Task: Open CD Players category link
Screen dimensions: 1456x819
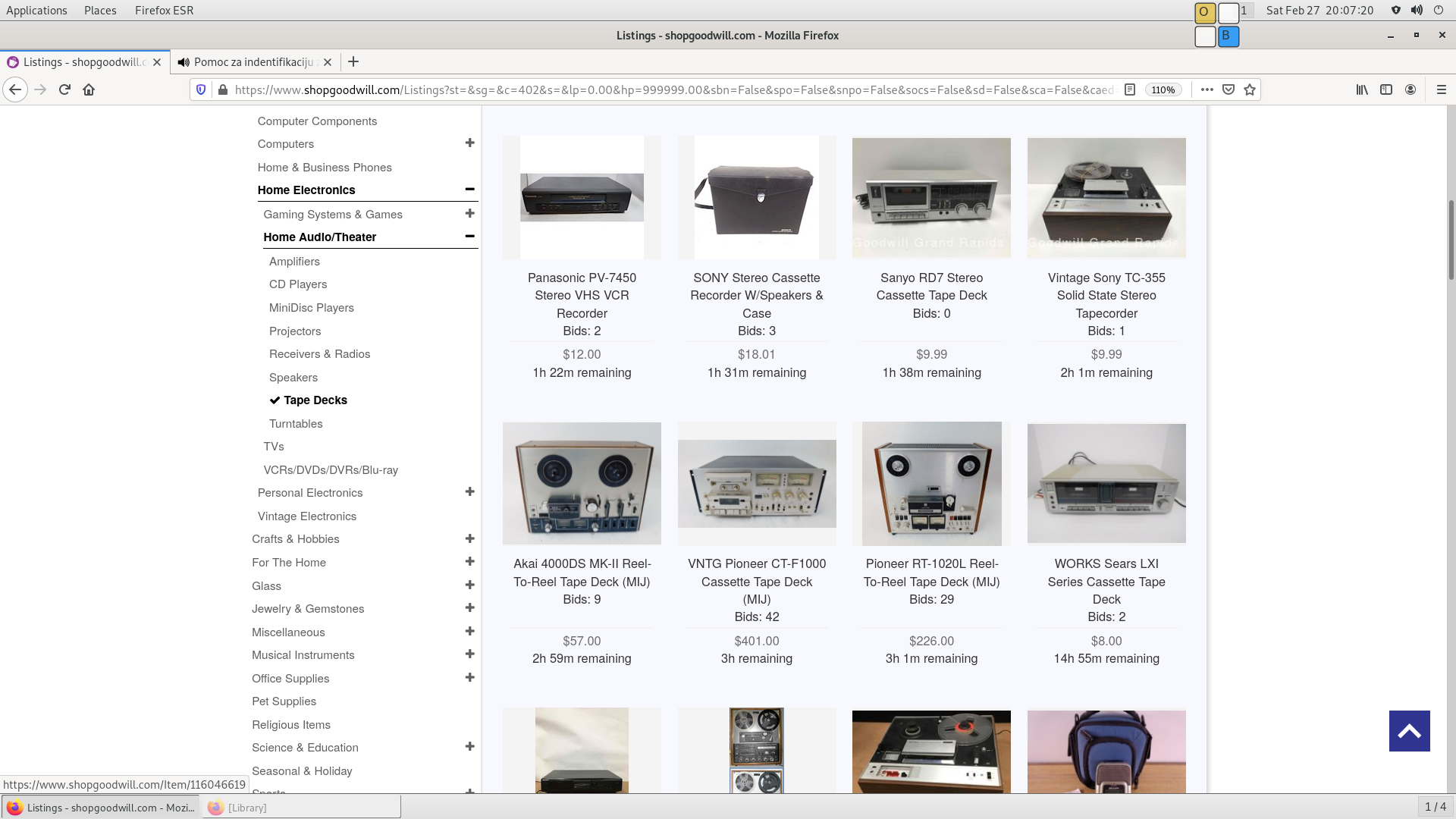Action: [x=298, y=284]
